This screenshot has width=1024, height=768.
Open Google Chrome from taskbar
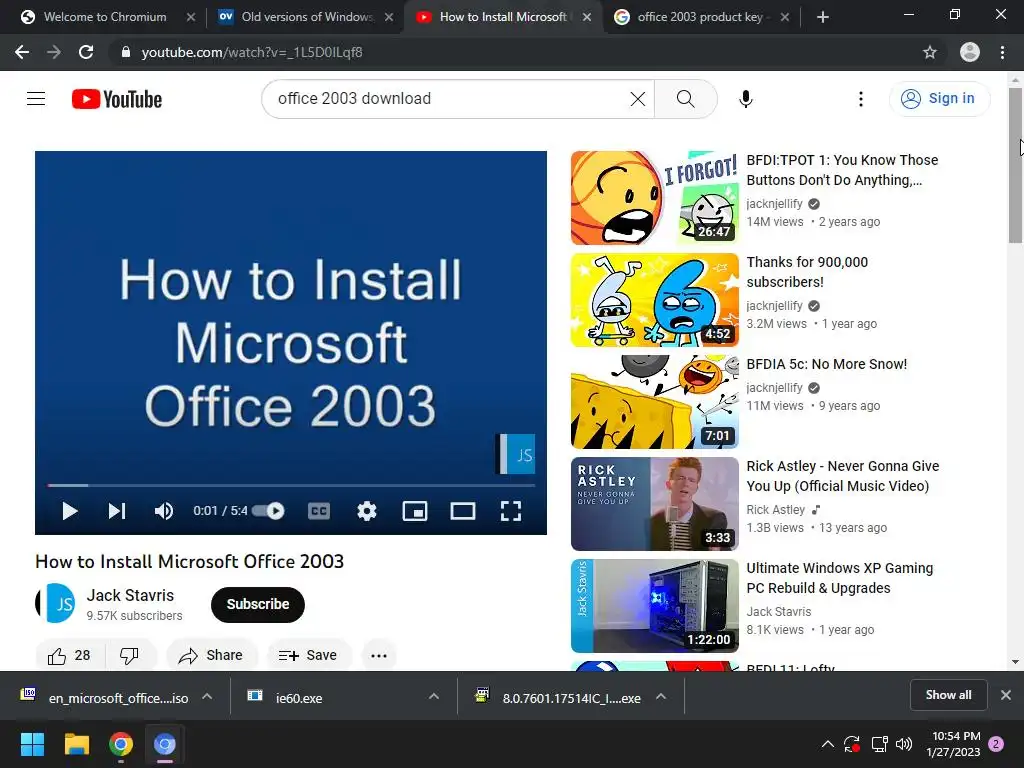(x=121, y=744)
